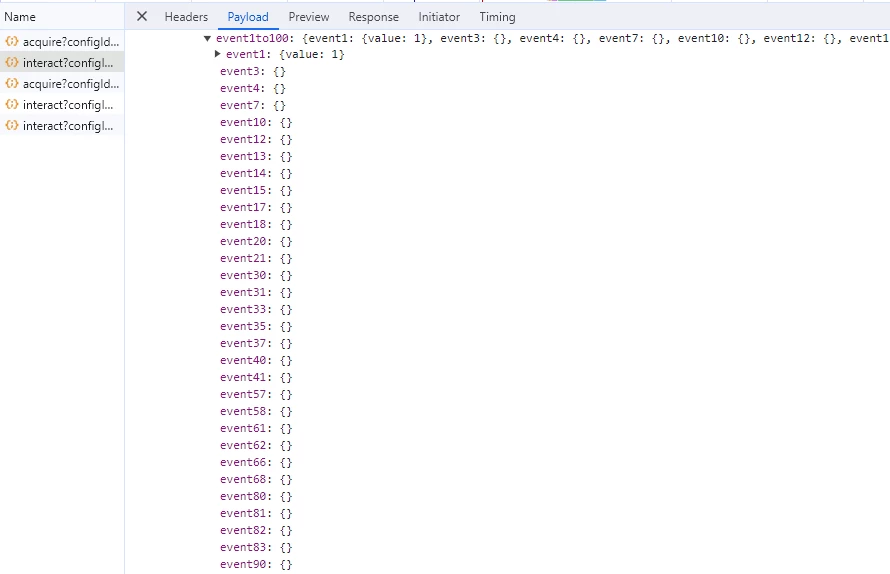
Task: Click the event10 property row
Action: point(256,123)
